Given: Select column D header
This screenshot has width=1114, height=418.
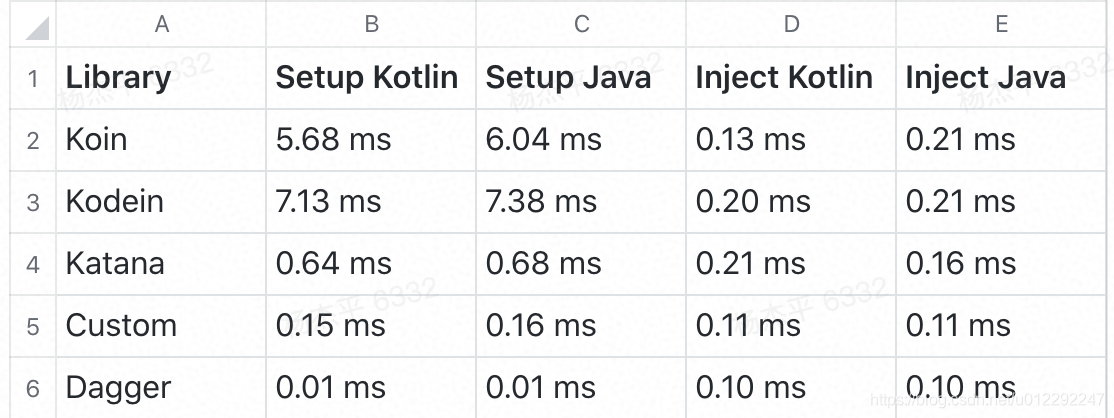Looking at the screenshot, I should [x=791, y=25].
